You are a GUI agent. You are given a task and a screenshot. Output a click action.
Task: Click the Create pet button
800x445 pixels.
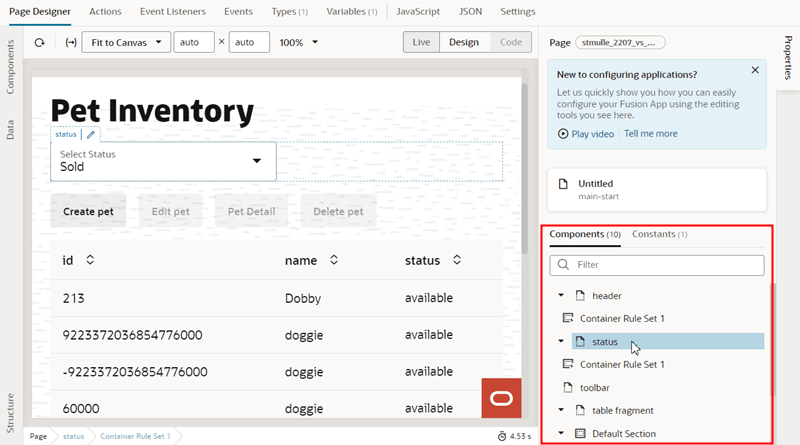click(88, 211)
